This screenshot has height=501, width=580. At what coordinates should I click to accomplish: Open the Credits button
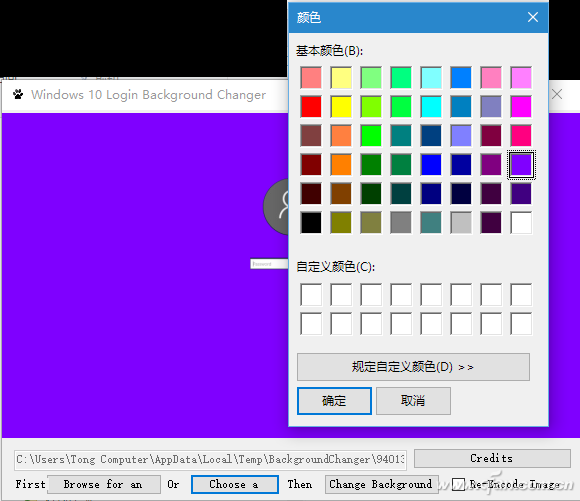pyautogui.click(x=492, y=458)
